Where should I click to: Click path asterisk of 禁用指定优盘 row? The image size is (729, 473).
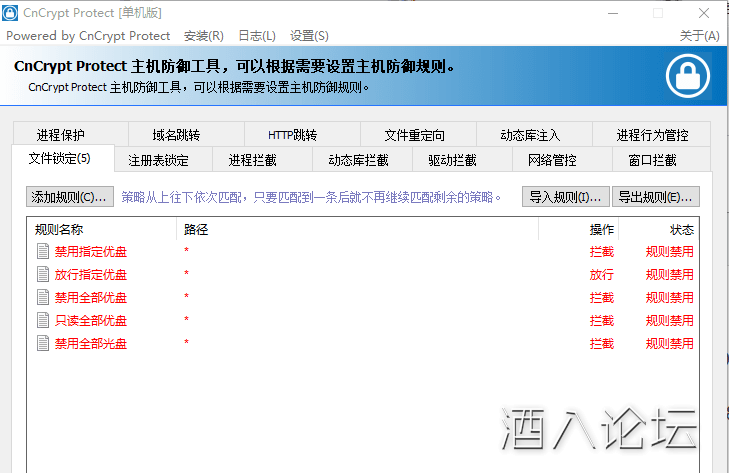tap(186, 250)
